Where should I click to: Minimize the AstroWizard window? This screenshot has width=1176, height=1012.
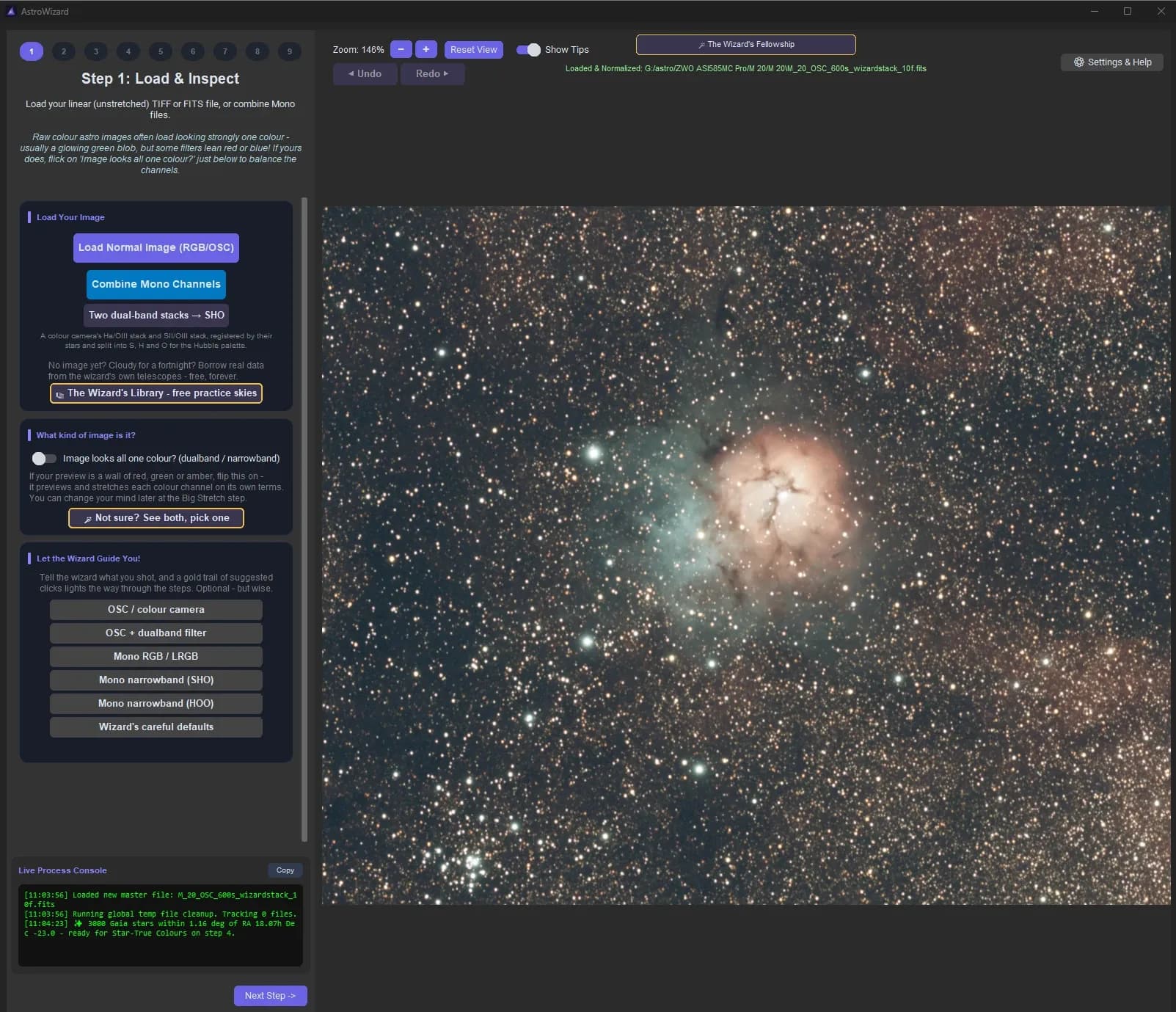1095,11
